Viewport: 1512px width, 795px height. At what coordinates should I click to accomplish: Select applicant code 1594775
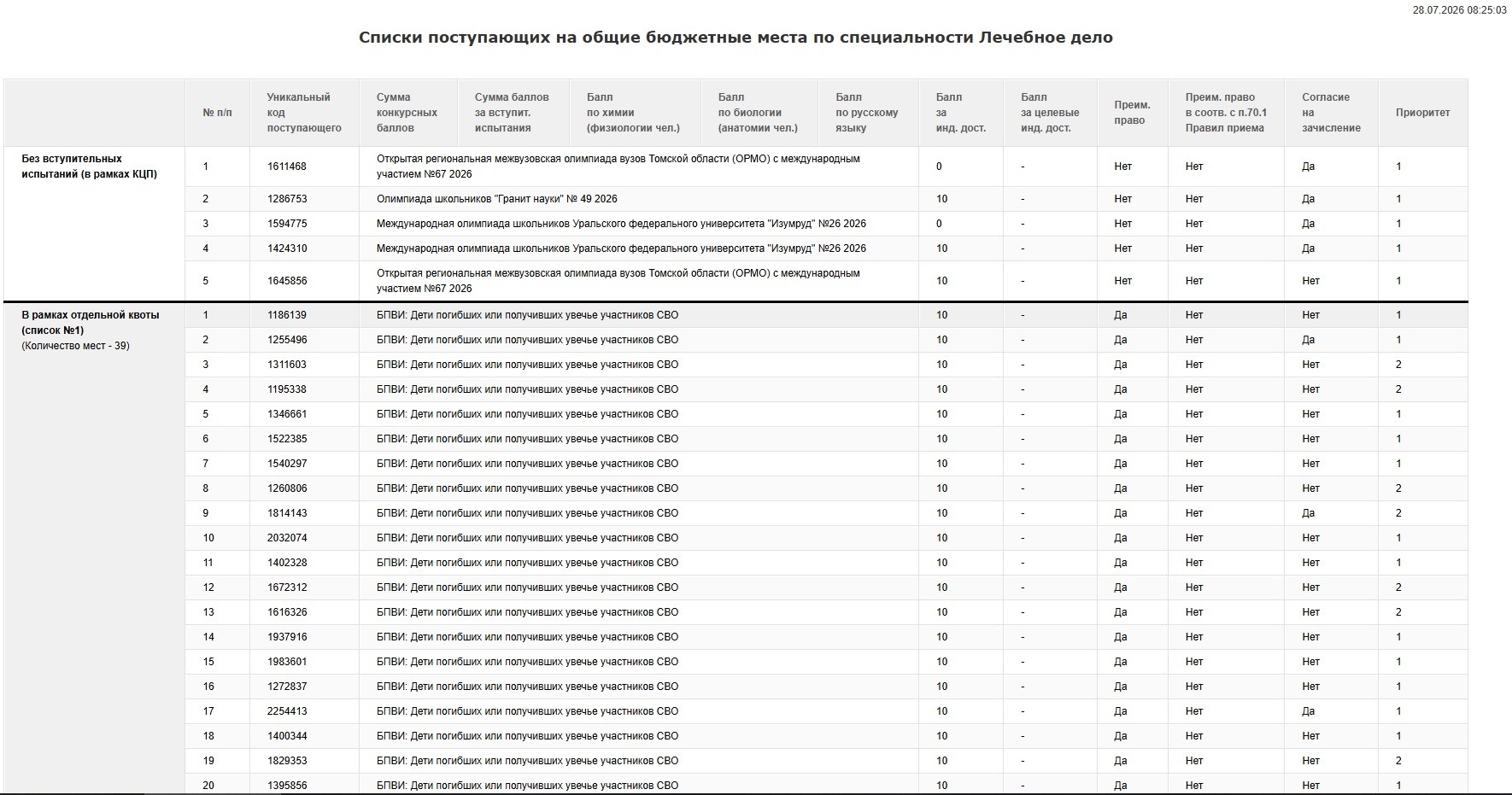(287, 224)
